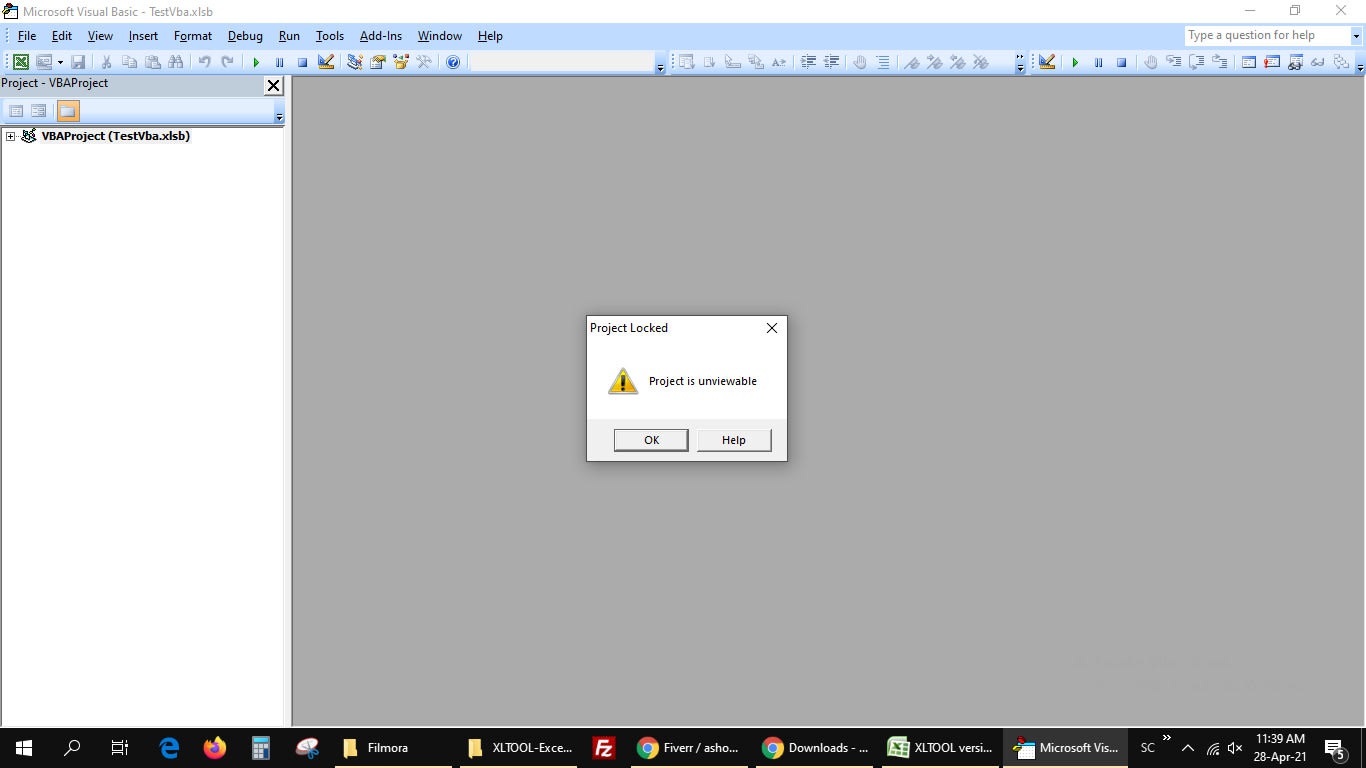Click Step Into icon in Debug toolbar
The height and width of the screenshot is (768, 1366).
click(1173, 62)
